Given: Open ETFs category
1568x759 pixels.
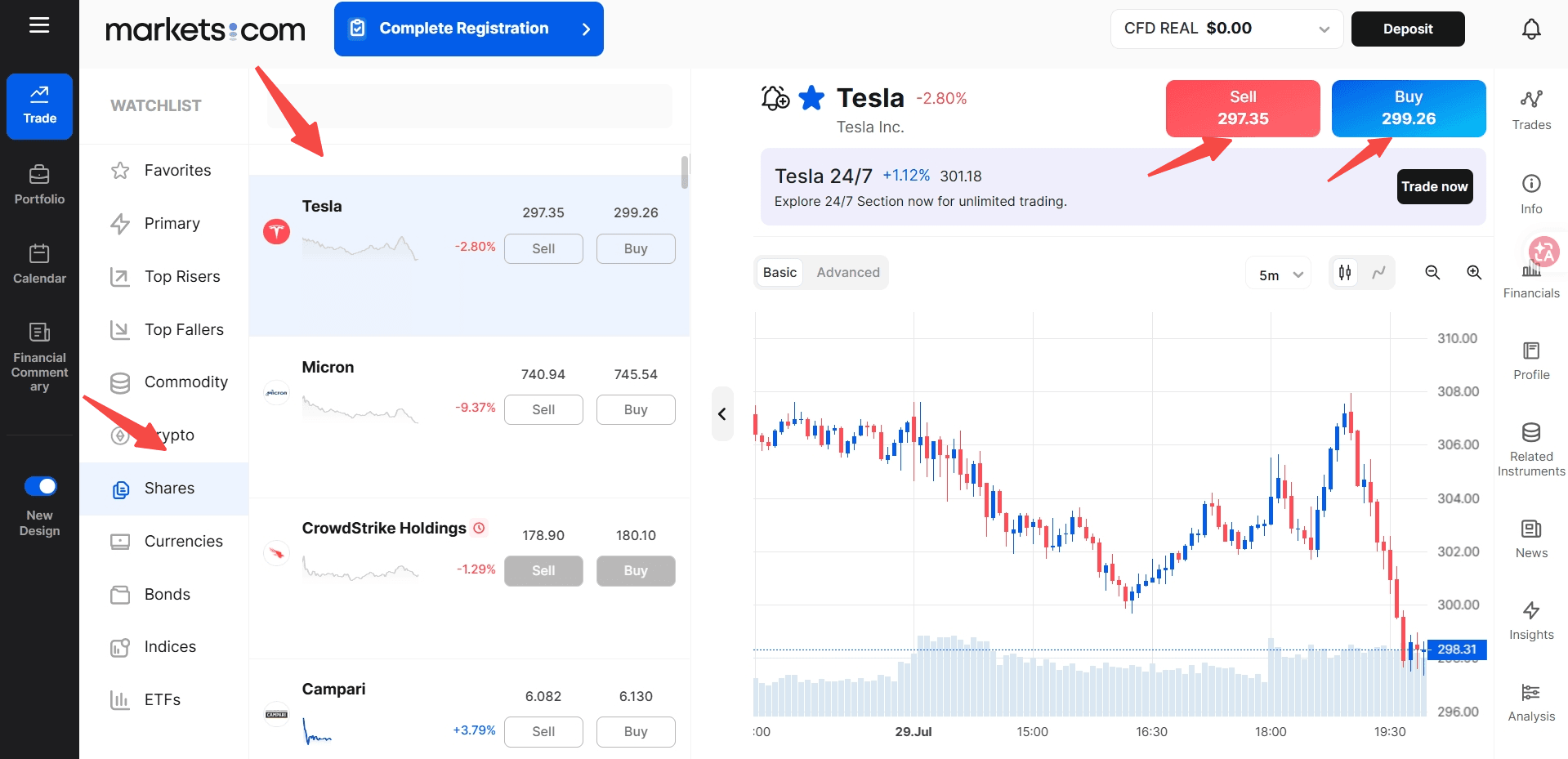Looking at the screenshot, I should pyautogui.click(x=163, y=699).
